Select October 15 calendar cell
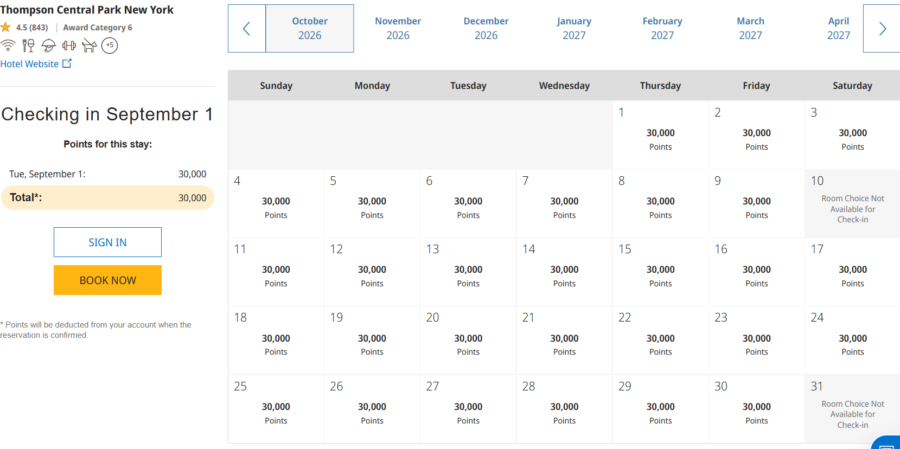This screenshot has height=449, width=900. pos(661,272)
